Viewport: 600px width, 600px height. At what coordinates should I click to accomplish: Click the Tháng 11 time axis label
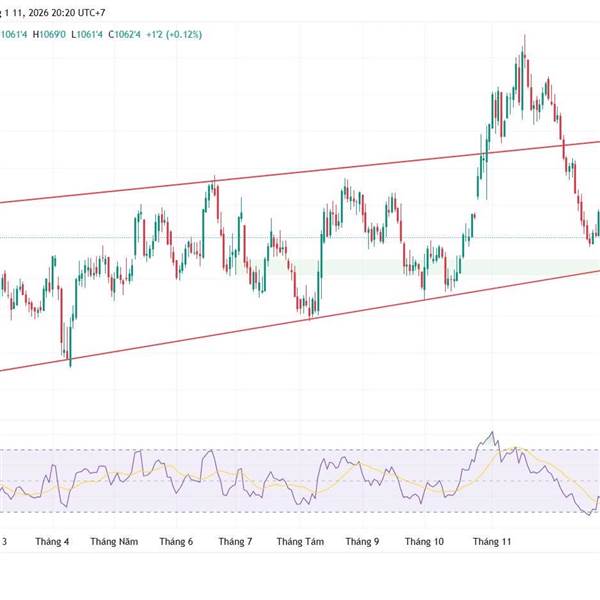[492, 541]
